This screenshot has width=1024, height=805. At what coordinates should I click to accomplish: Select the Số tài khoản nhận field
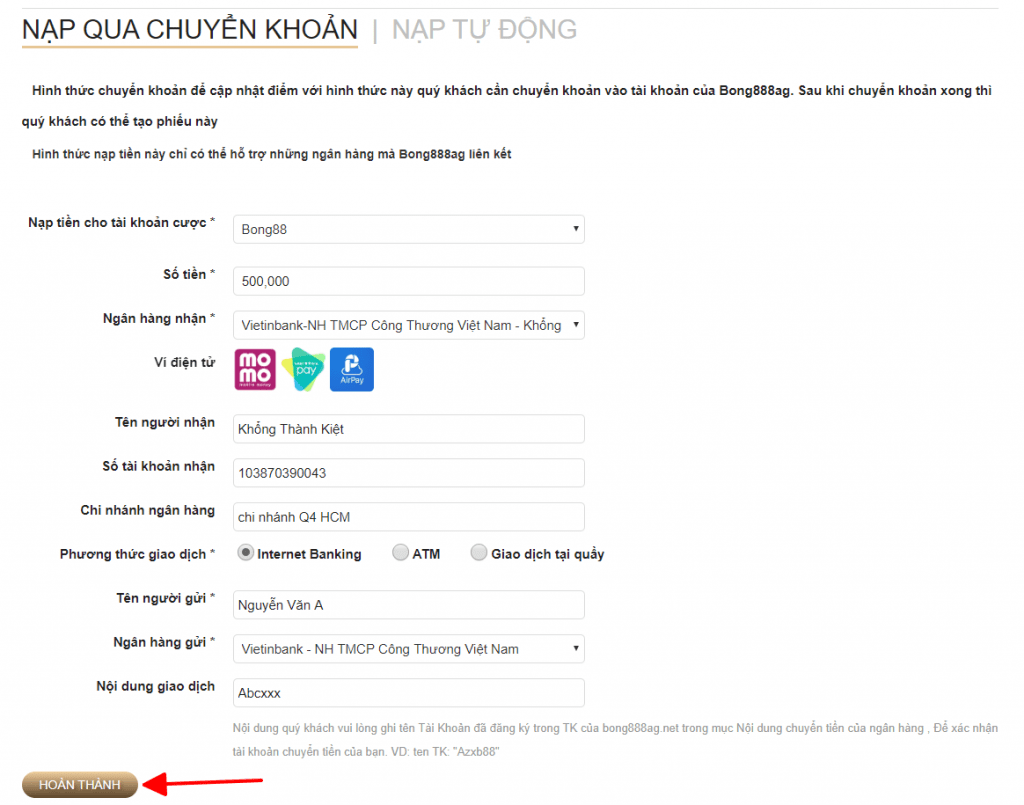coord(407,472)
